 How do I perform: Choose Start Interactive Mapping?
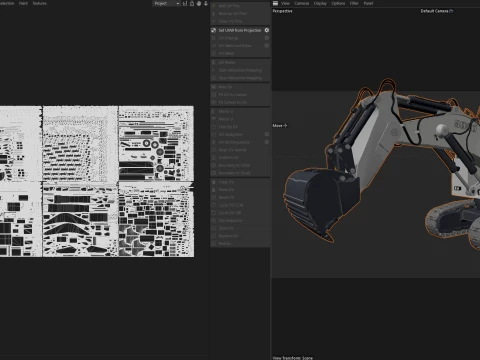(240, 70)
